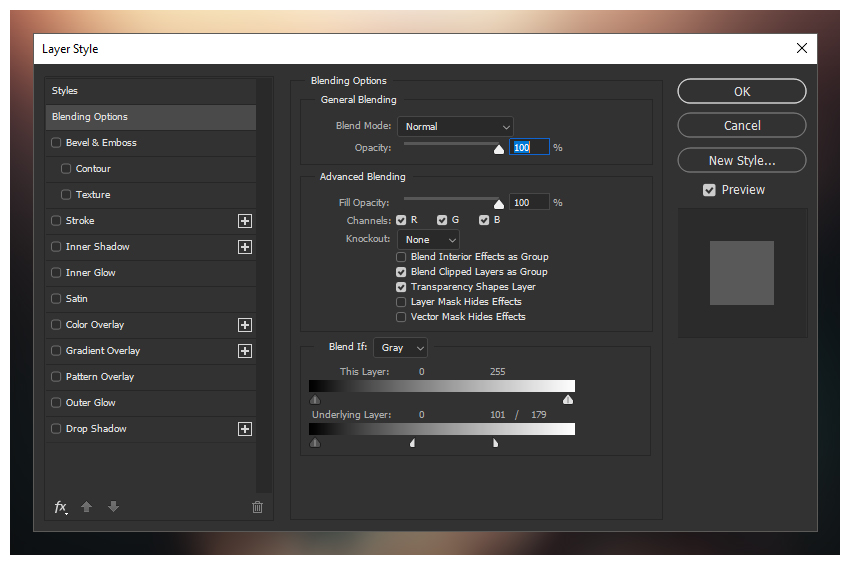Screen dimensions: 850x565
Task: Click the gray style preview thumbnail
Action: 742,273
